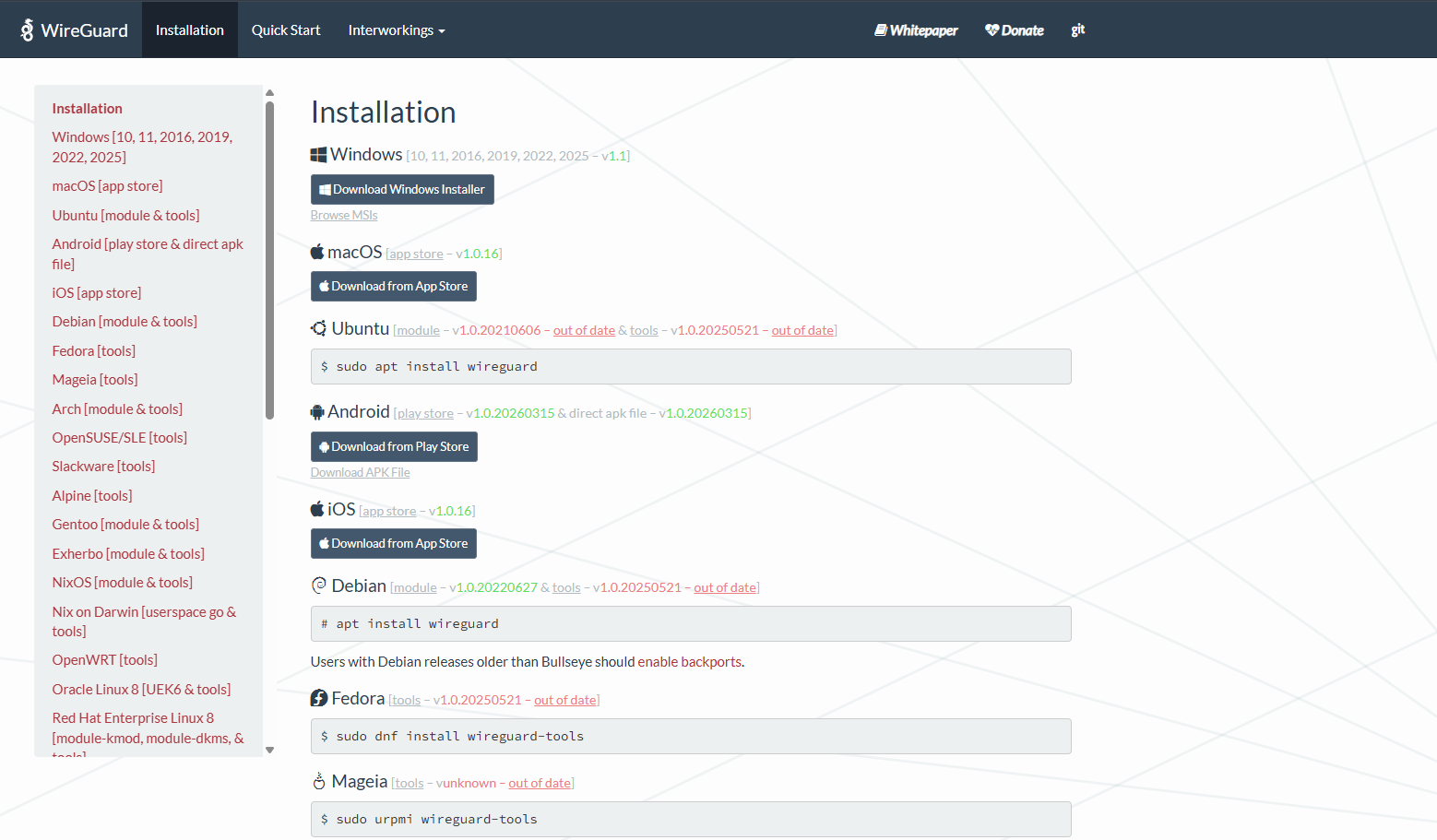Click the book icon next to Whitepaper
Viewport: 1437px width, 840px height.
pos(881,30)
